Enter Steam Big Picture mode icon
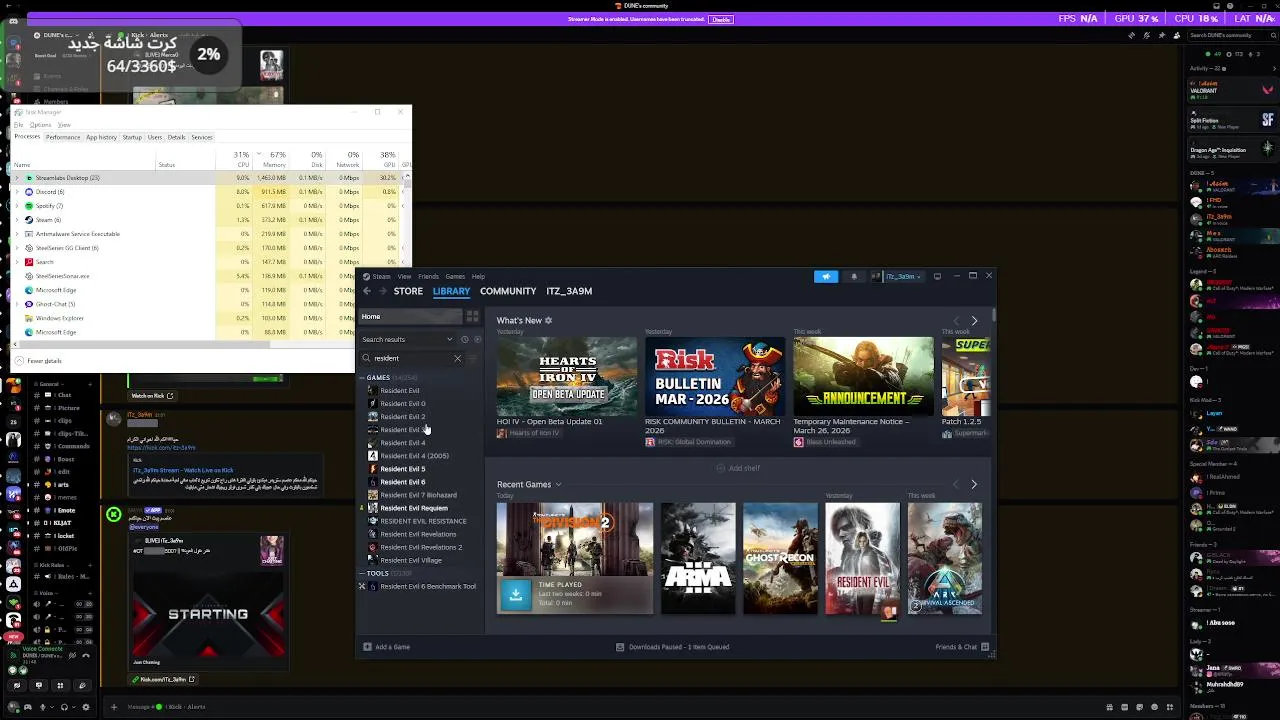Viewport: 1280px width, 720px height. [x=937, y=276]
